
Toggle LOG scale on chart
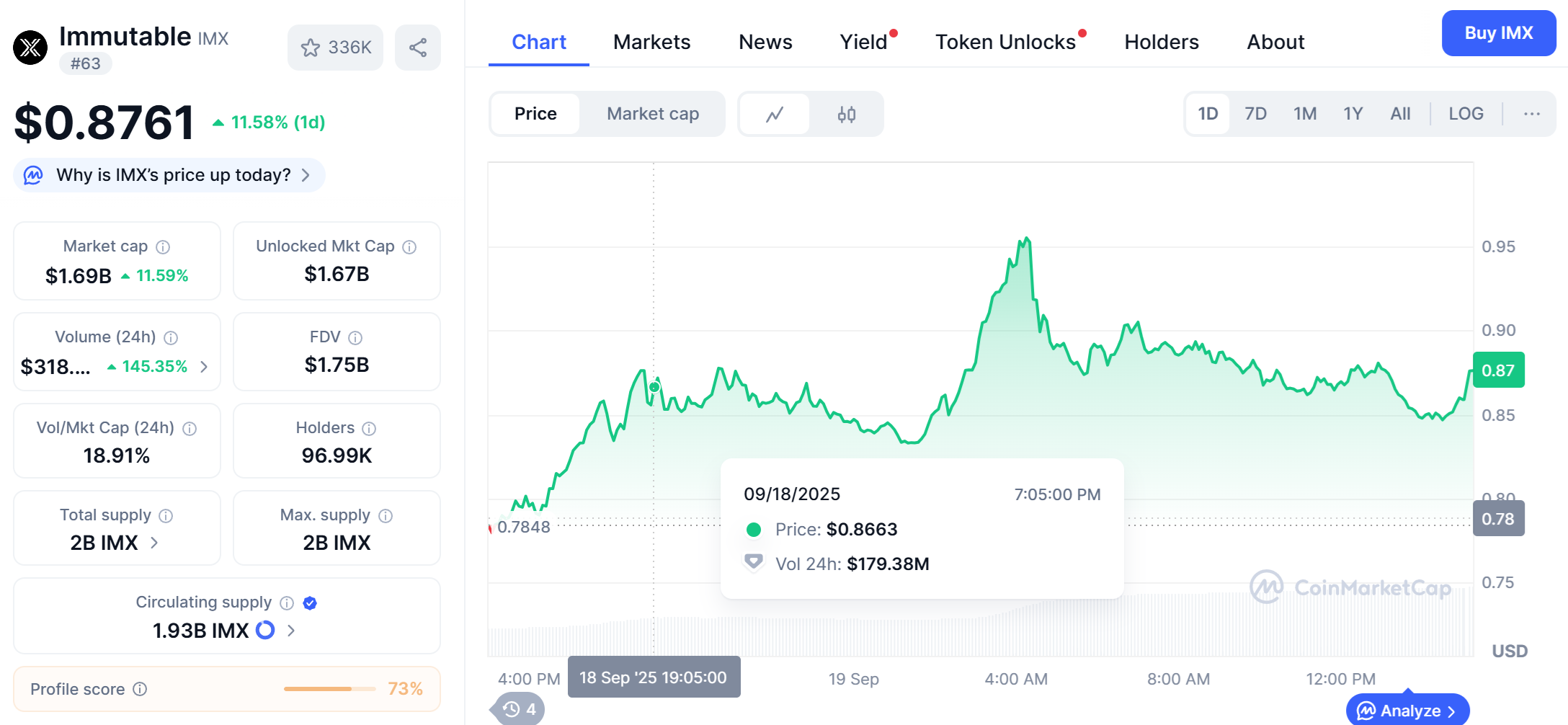pyautogui.click(x=1466, y=114)
